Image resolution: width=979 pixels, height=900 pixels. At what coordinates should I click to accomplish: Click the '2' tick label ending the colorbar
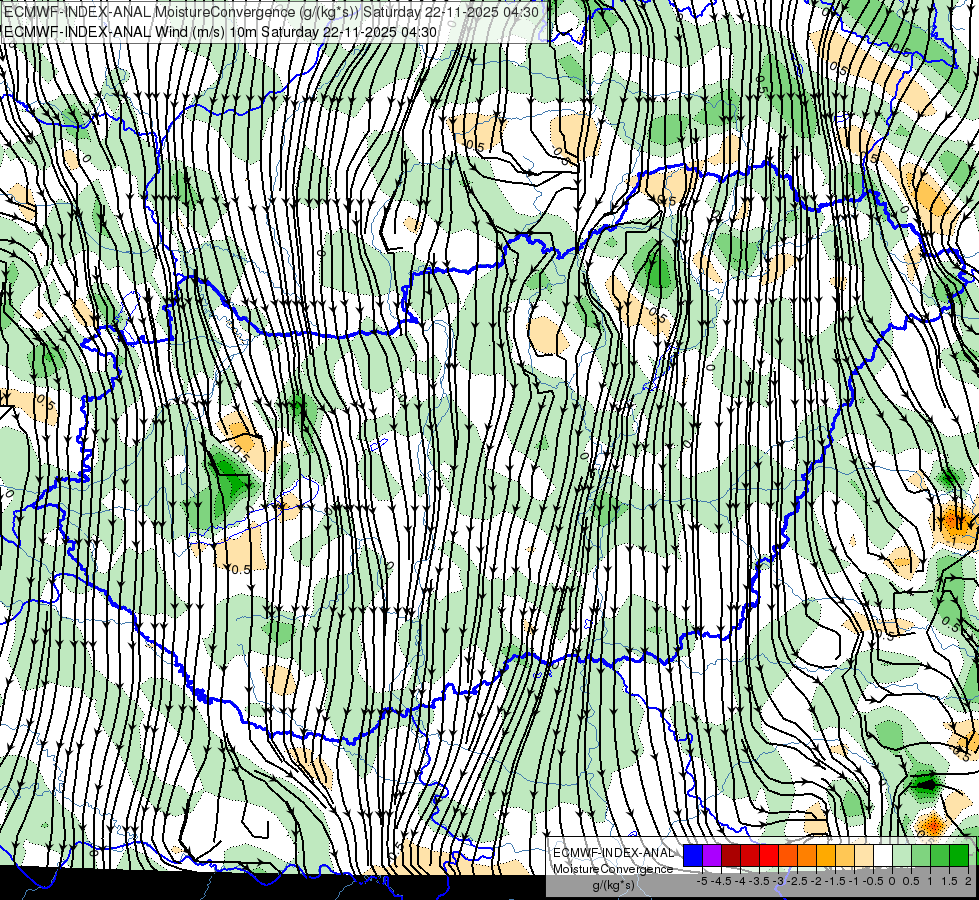968,881
